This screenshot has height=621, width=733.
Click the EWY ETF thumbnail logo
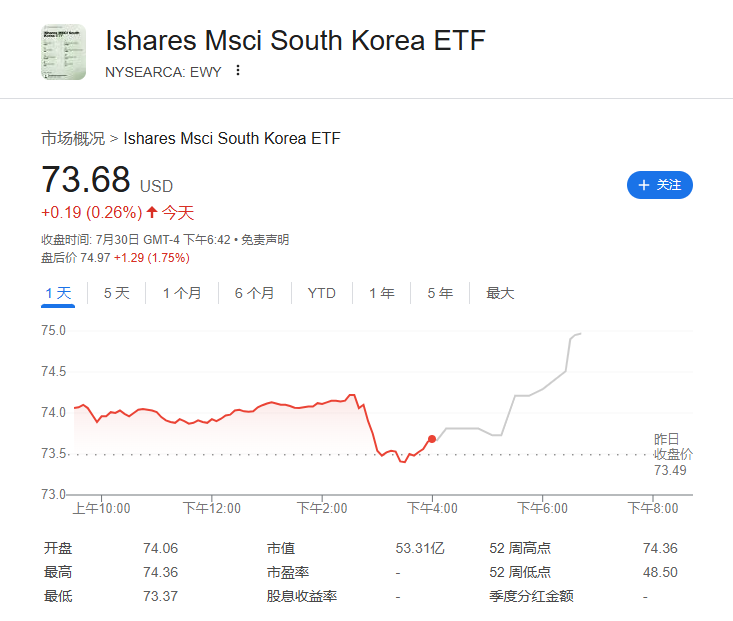pyautogui.click(x=63, y=52)
